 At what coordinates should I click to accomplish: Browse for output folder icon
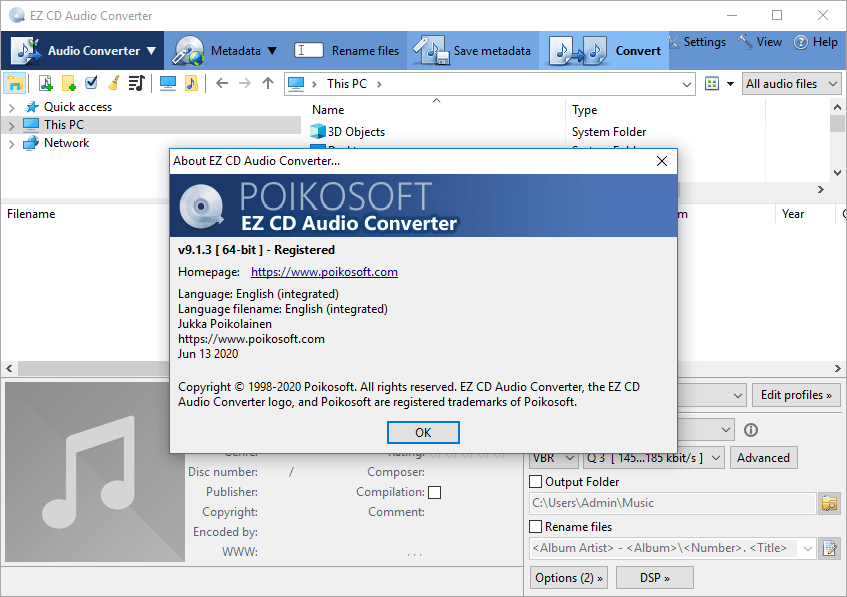click(x=829, y=504)
